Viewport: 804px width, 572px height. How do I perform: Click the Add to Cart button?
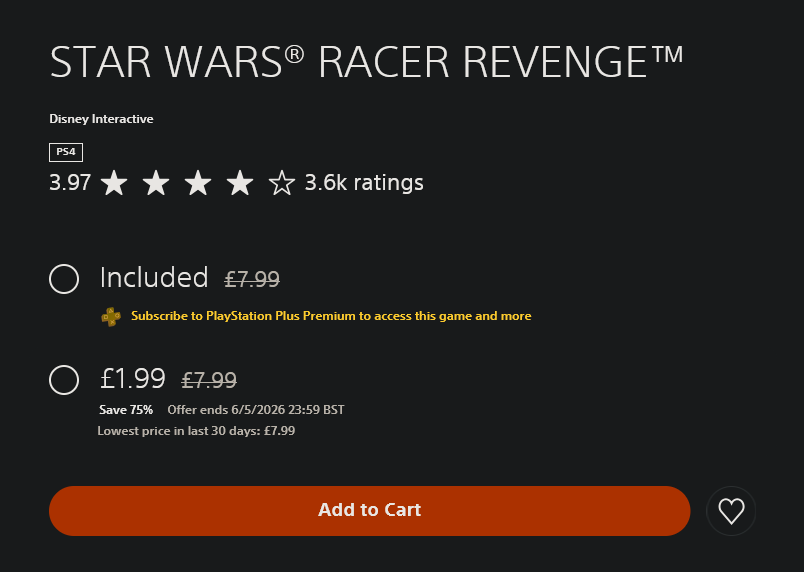coord(369,510)
